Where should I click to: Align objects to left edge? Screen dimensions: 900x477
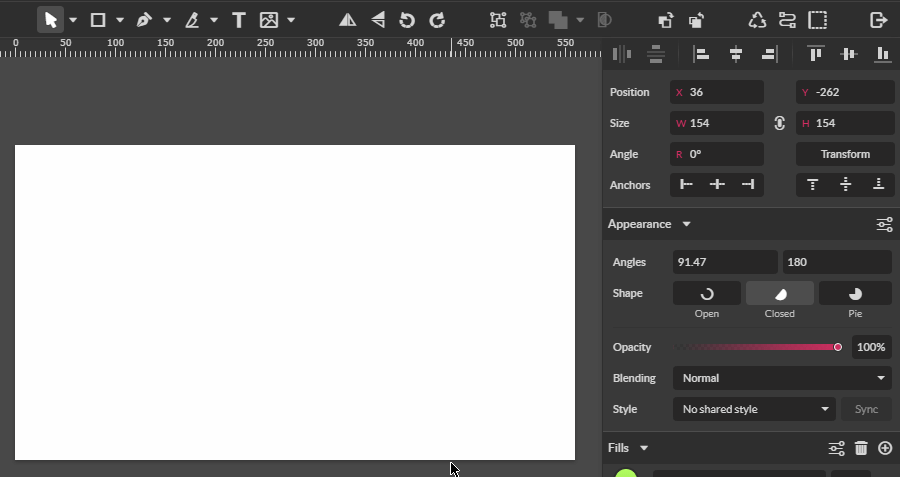[x=701, y=54]
